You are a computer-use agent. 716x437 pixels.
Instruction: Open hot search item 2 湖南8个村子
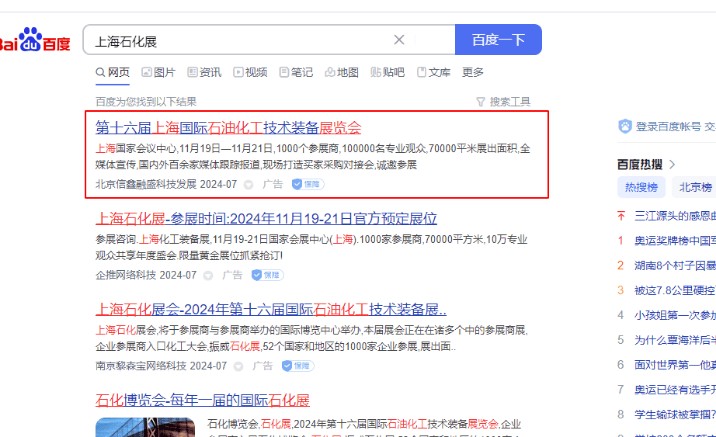[675, 265]
